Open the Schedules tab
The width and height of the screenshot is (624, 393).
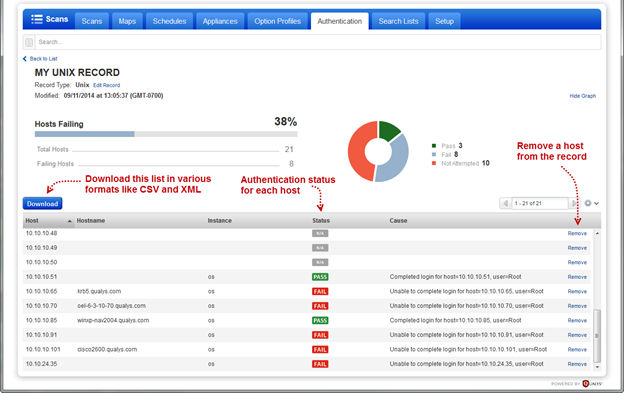tap(170, 21)
